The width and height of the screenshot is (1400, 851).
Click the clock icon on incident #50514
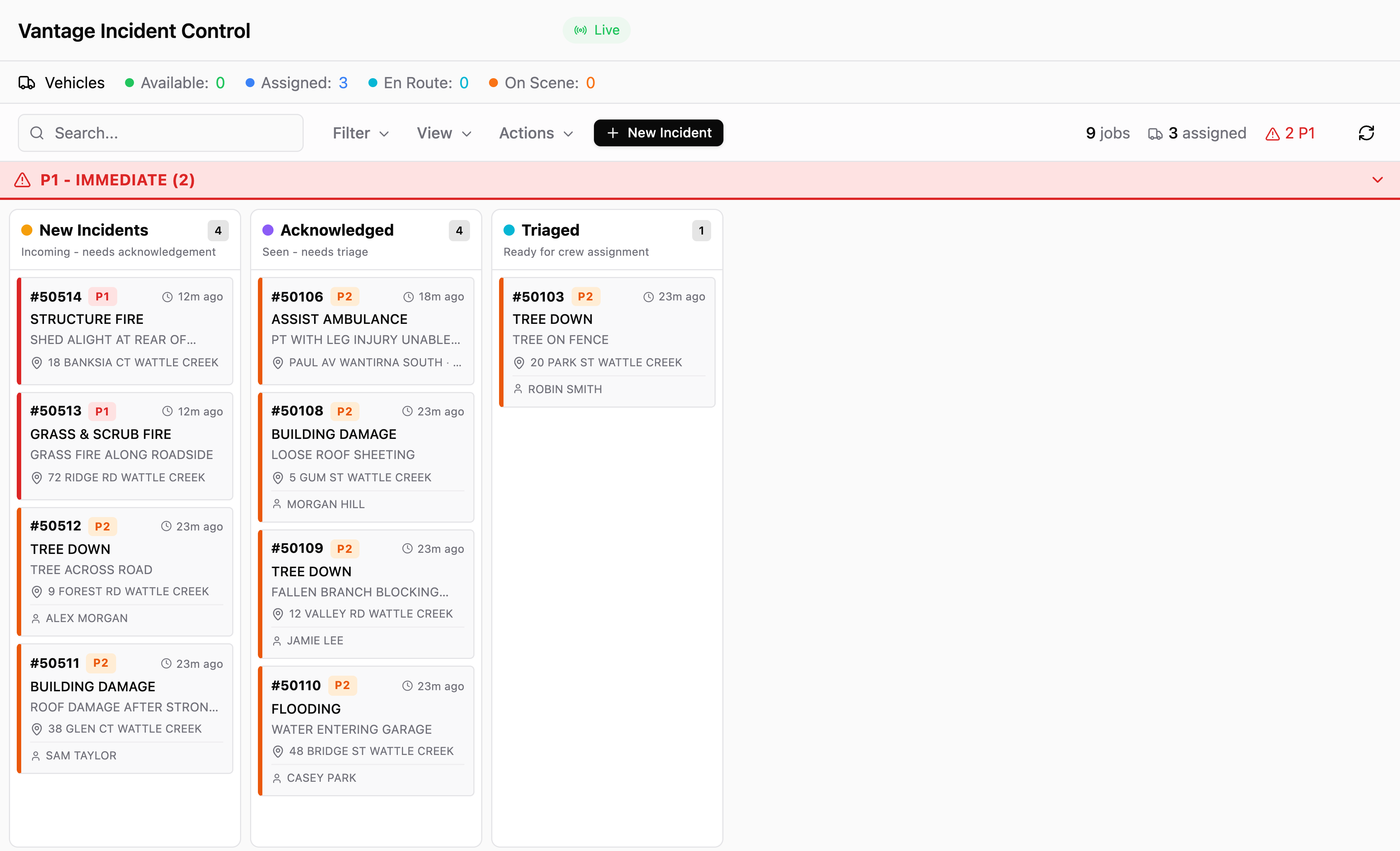point(167,297)
